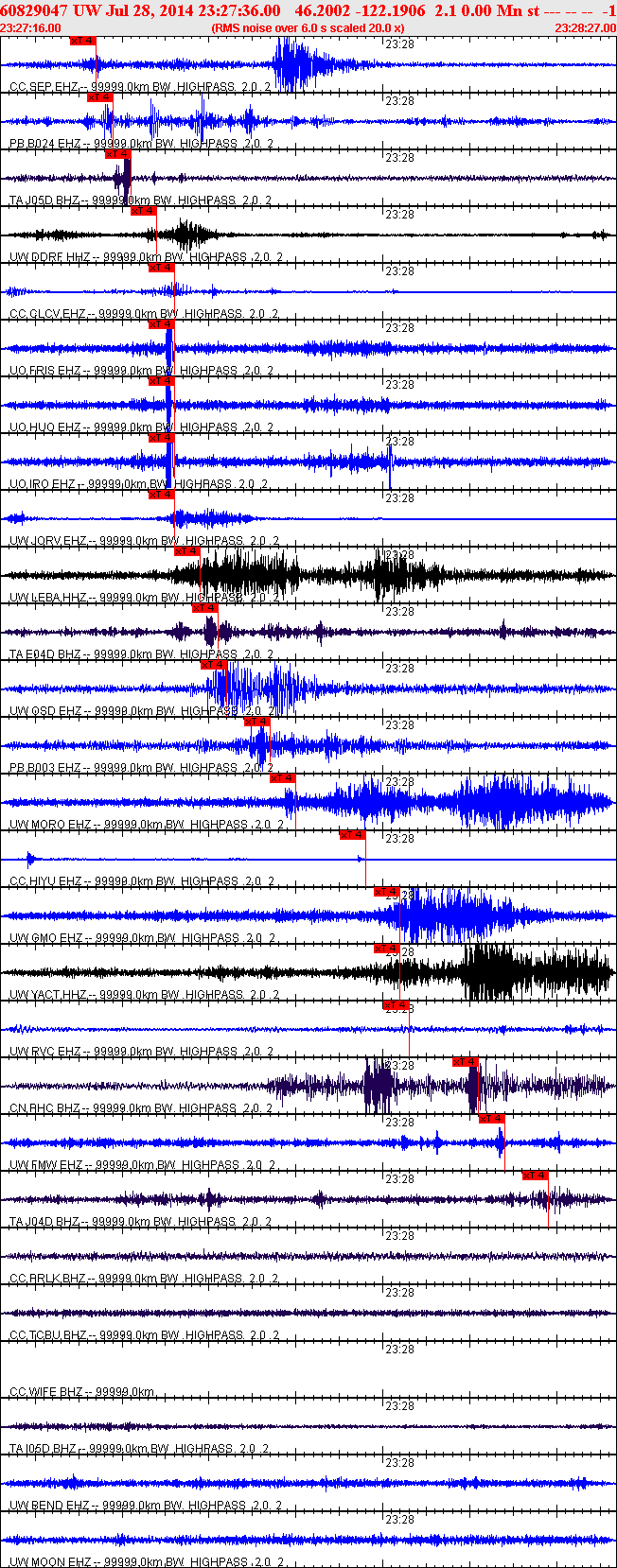Click the UW RVC EHZ trace label
The height and width of the screenshot is (1568, 617).
tap(141, 1052)
